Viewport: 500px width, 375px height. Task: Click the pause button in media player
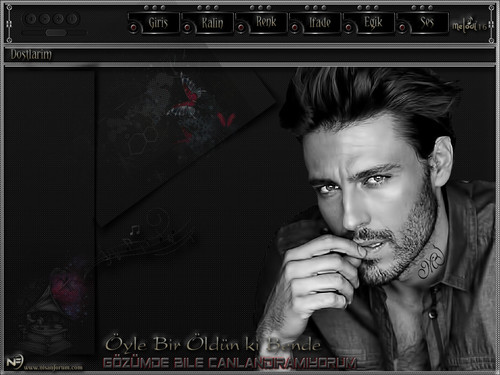coord(72,19)
